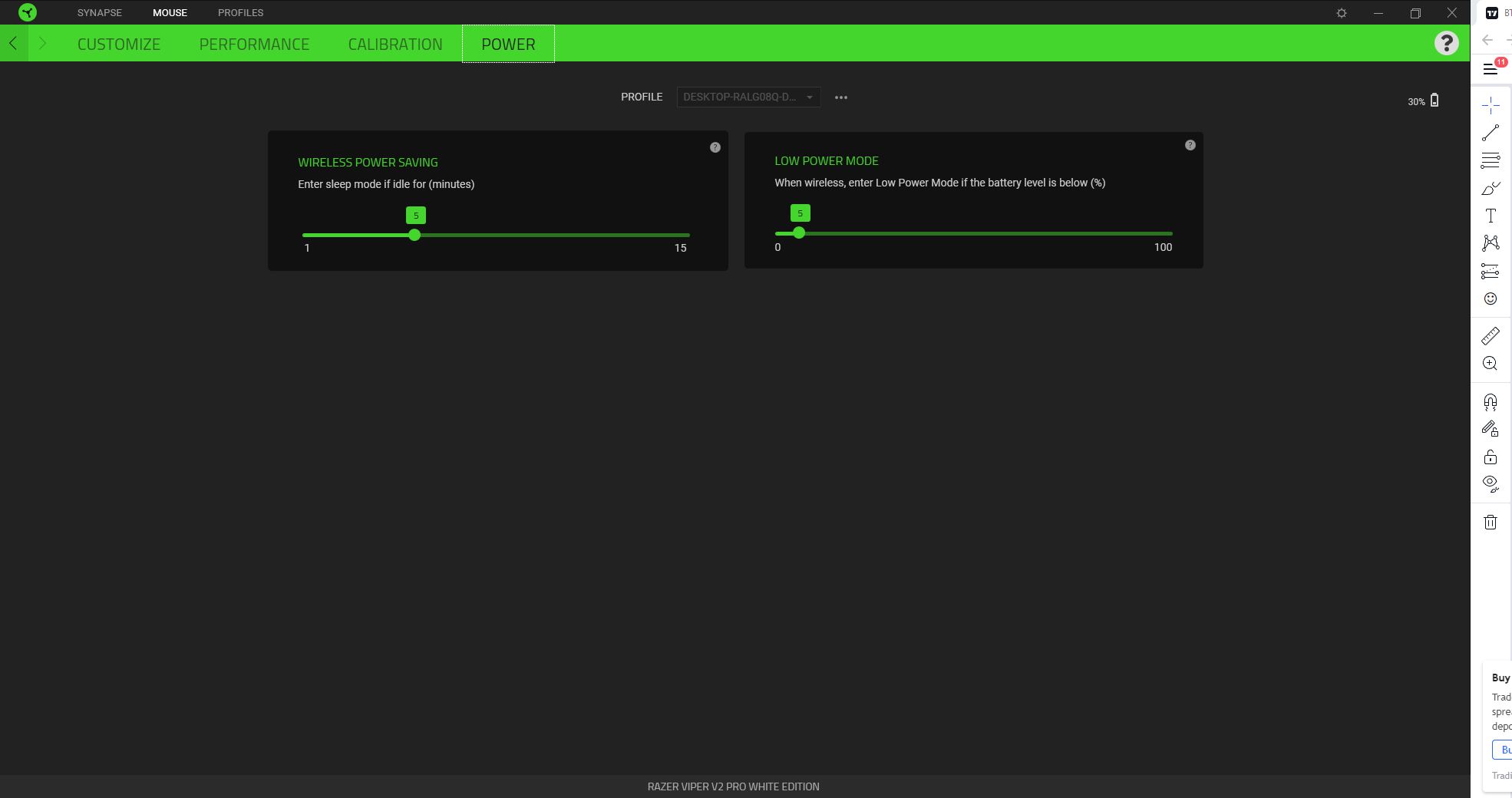
Task: Select the text tool in sidebar
Action: pos(1490,216)
